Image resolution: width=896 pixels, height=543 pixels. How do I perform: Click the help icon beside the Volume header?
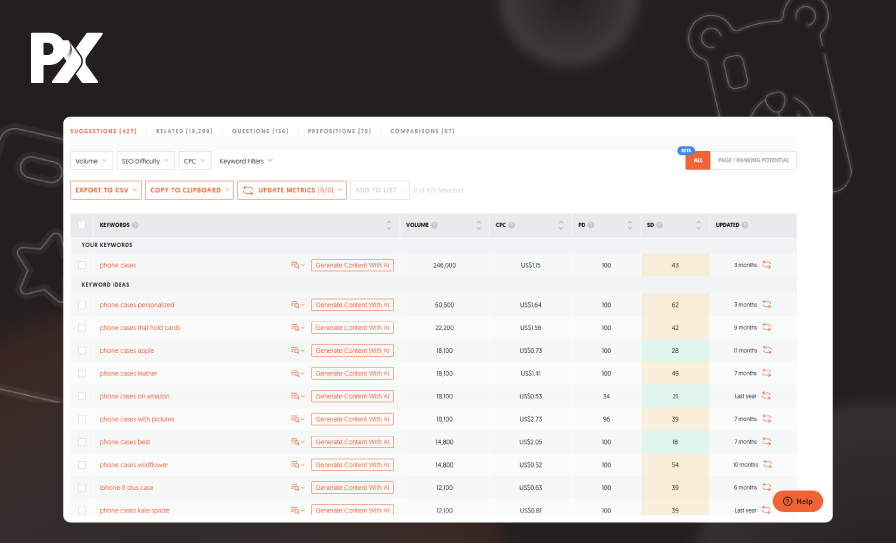coord(434,225)
